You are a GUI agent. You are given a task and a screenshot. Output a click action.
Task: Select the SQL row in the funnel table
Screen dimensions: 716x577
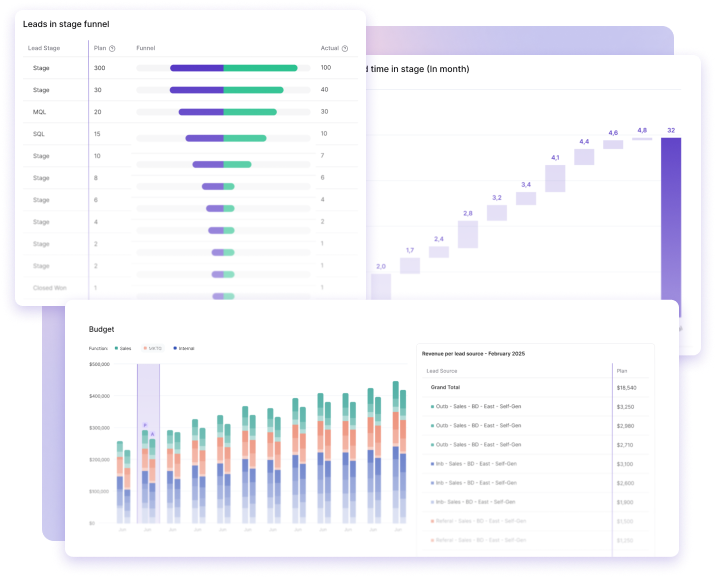tap(39, 134)
